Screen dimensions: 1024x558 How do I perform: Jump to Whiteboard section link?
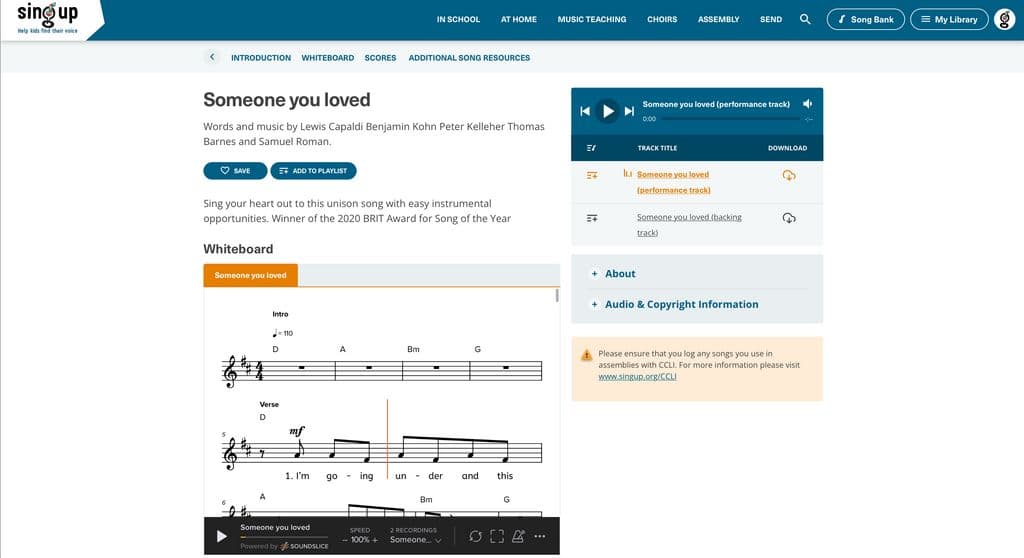[x=327, y=57]
